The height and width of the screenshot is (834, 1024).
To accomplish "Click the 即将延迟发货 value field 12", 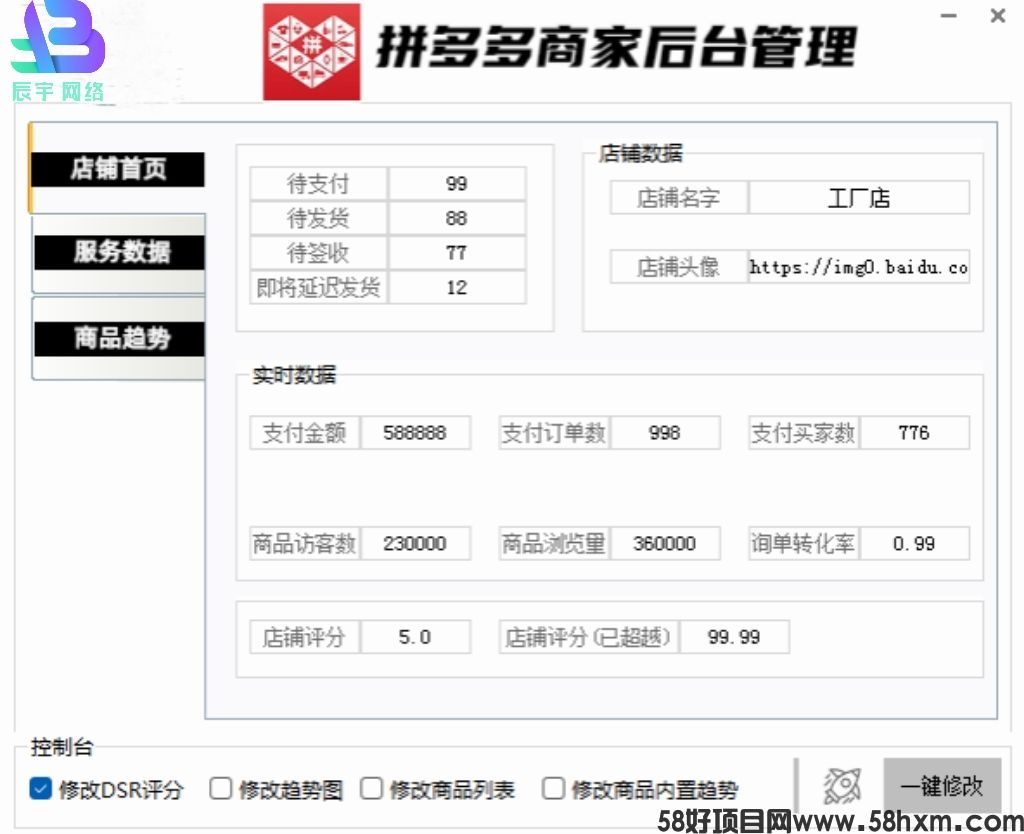I will point(457,287).
